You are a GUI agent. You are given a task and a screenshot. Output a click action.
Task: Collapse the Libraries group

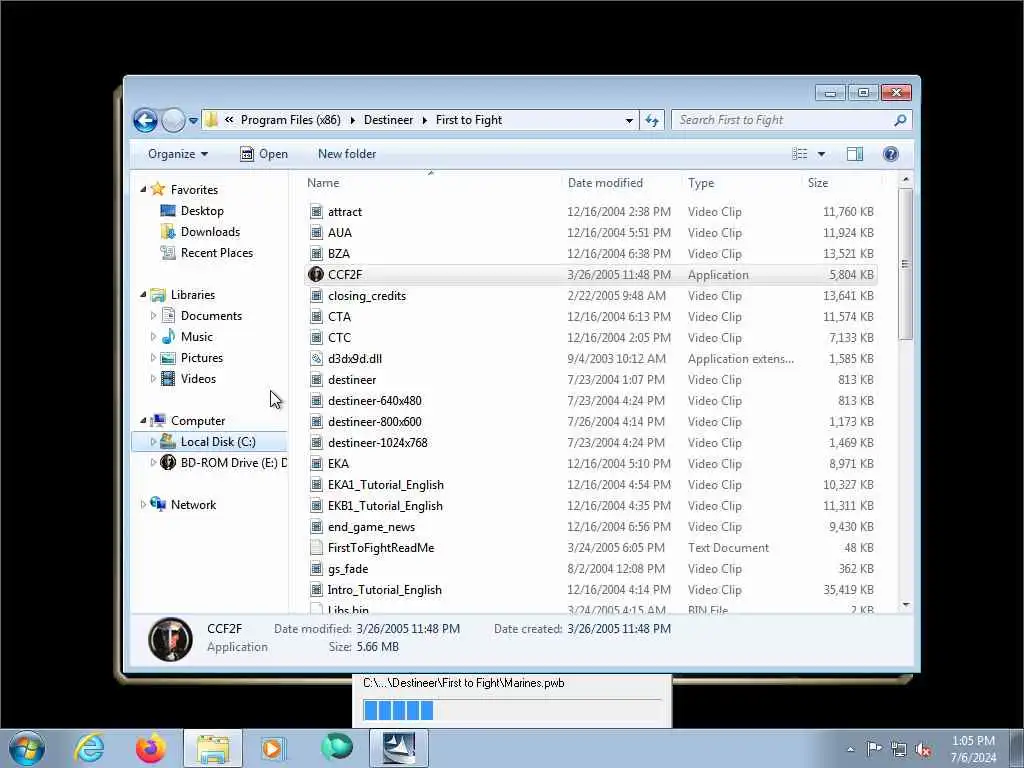143,295
